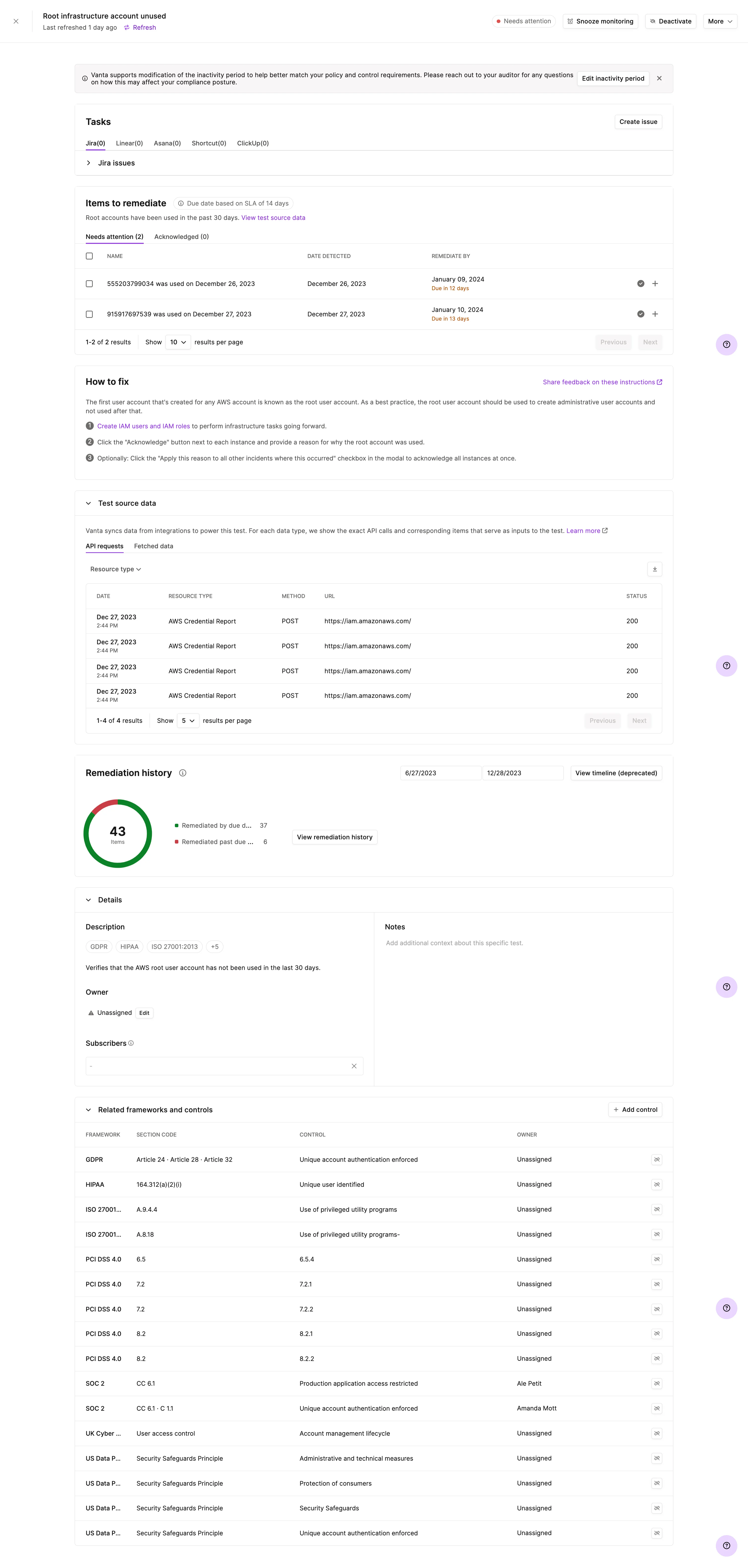Click info icon beside Remediation history
The image size is (748, 1568).
point(183,773)
